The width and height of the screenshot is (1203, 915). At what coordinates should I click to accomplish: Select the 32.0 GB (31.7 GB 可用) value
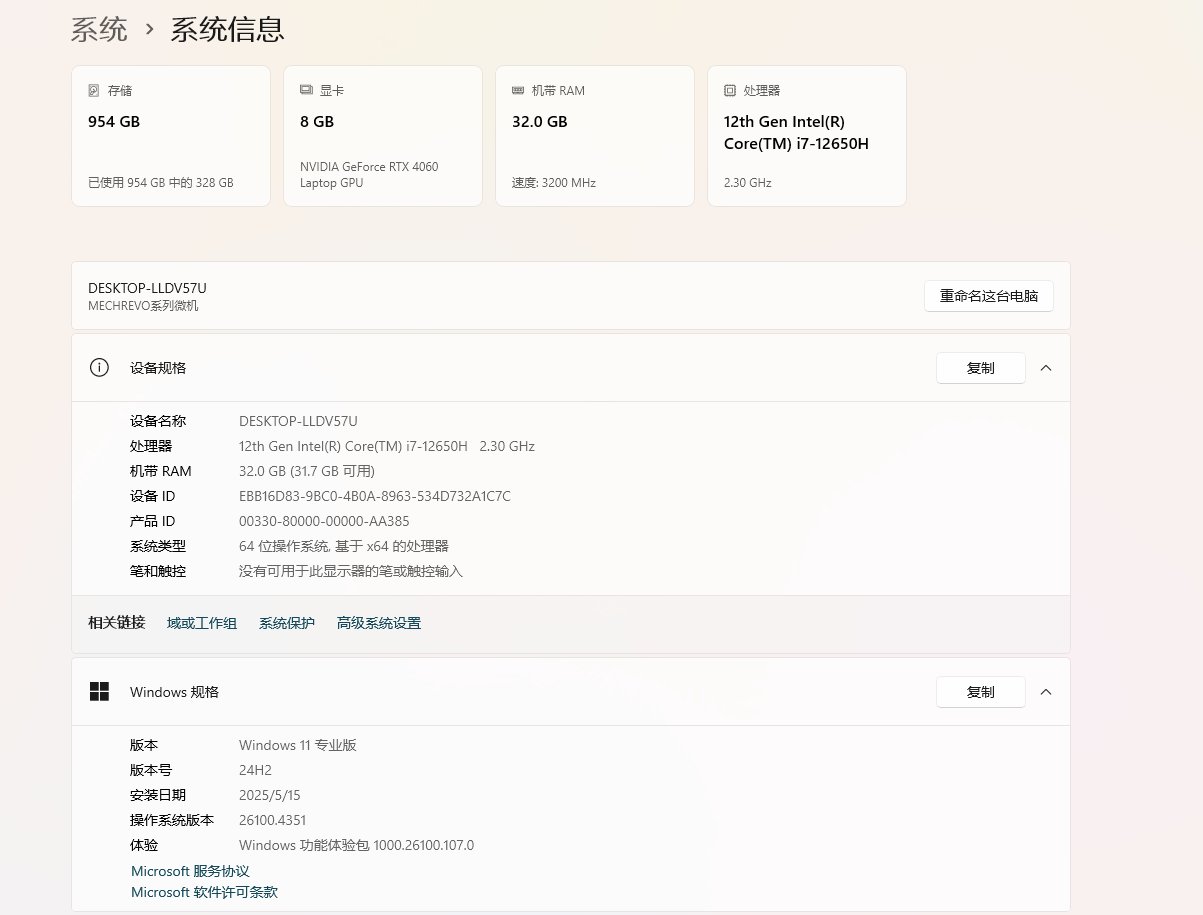(x=307, y=471)
